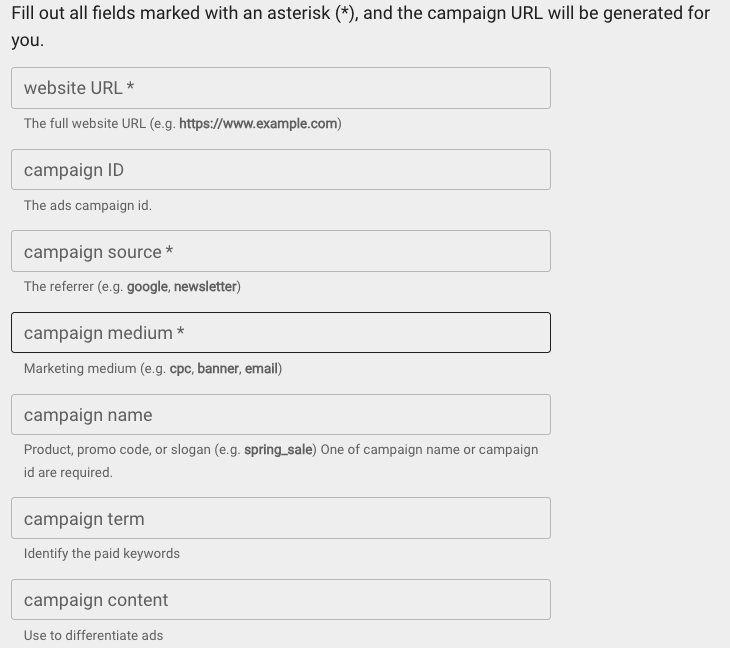Activate the campaign name input

[280, 415]
